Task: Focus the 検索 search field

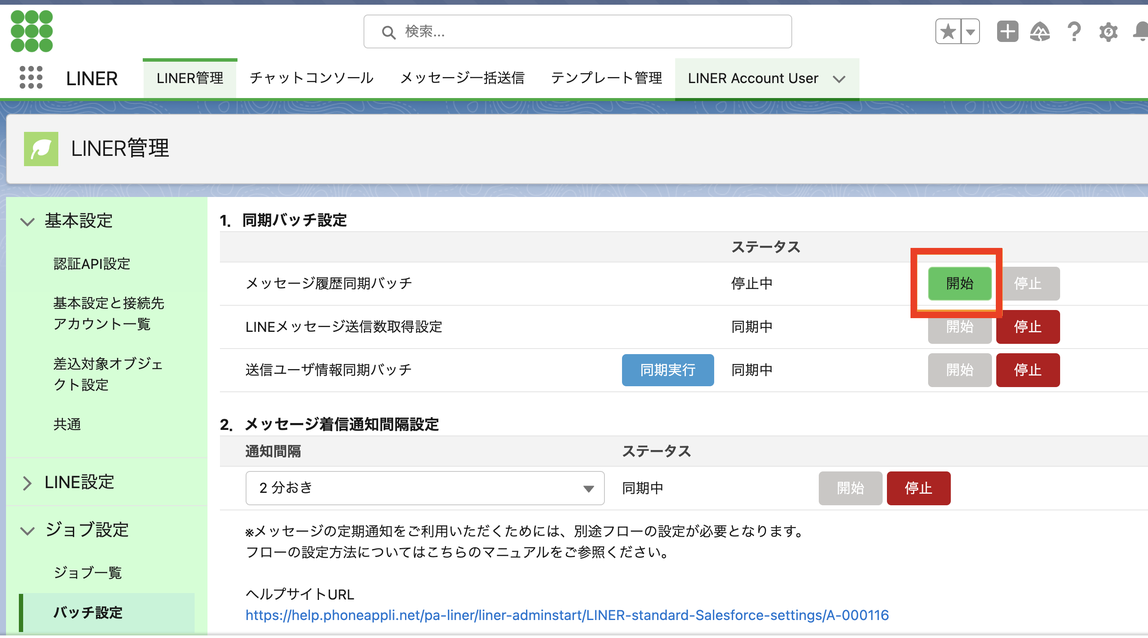Action: click(x=578, y=31)
